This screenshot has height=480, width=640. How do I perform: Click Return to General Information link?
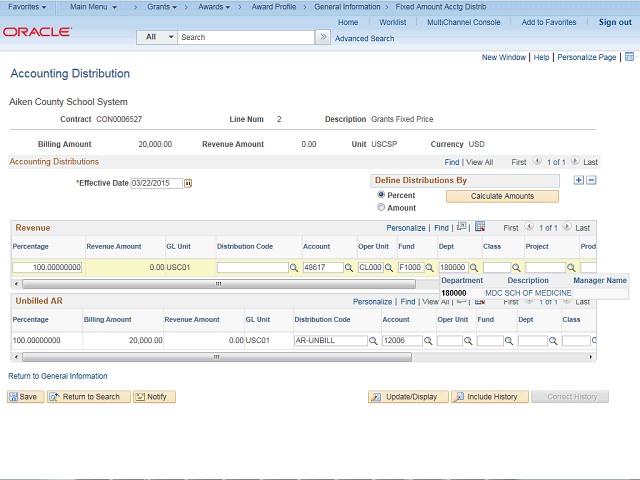coord(58,376)
